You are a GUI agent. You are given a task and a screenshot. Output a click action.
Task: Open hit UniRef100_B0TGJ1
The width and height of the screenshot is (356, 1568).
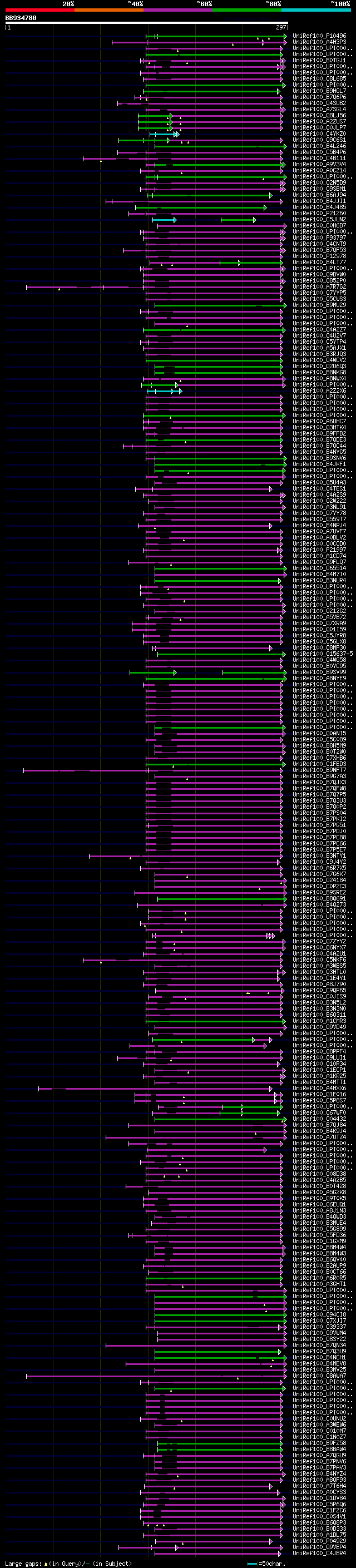tap(319, 60)
